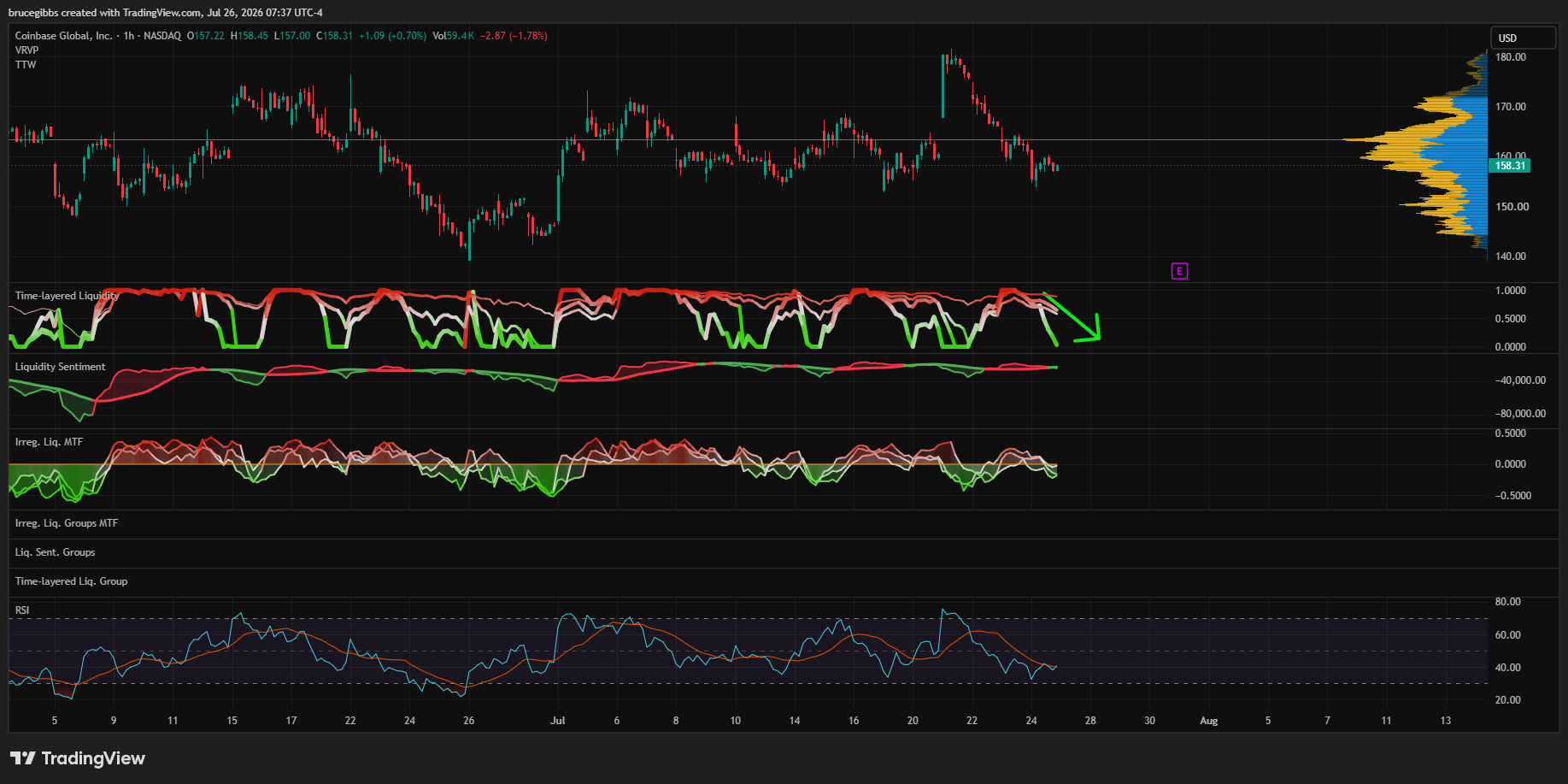Click date 28 on the time axis
This screenshot has height=784, width=1568.
tap(1090, 721)
